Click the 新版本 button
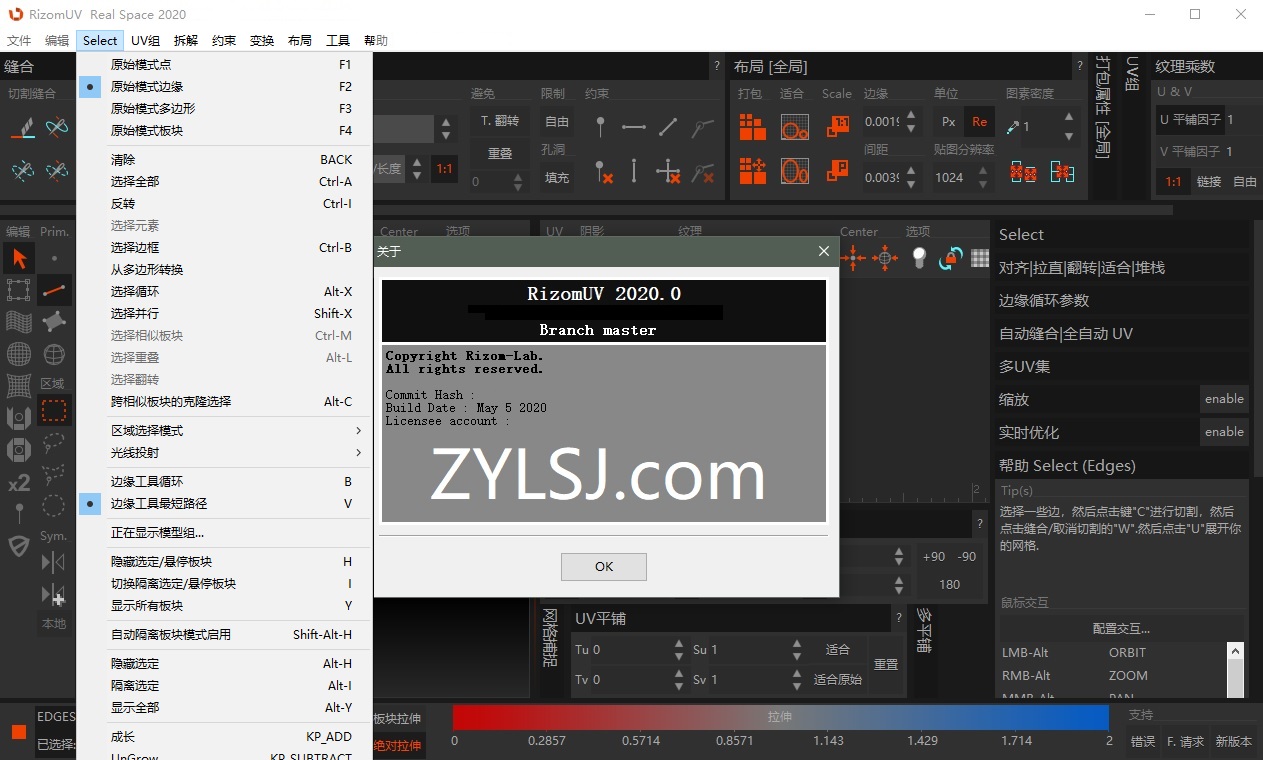 point(1233,741)
